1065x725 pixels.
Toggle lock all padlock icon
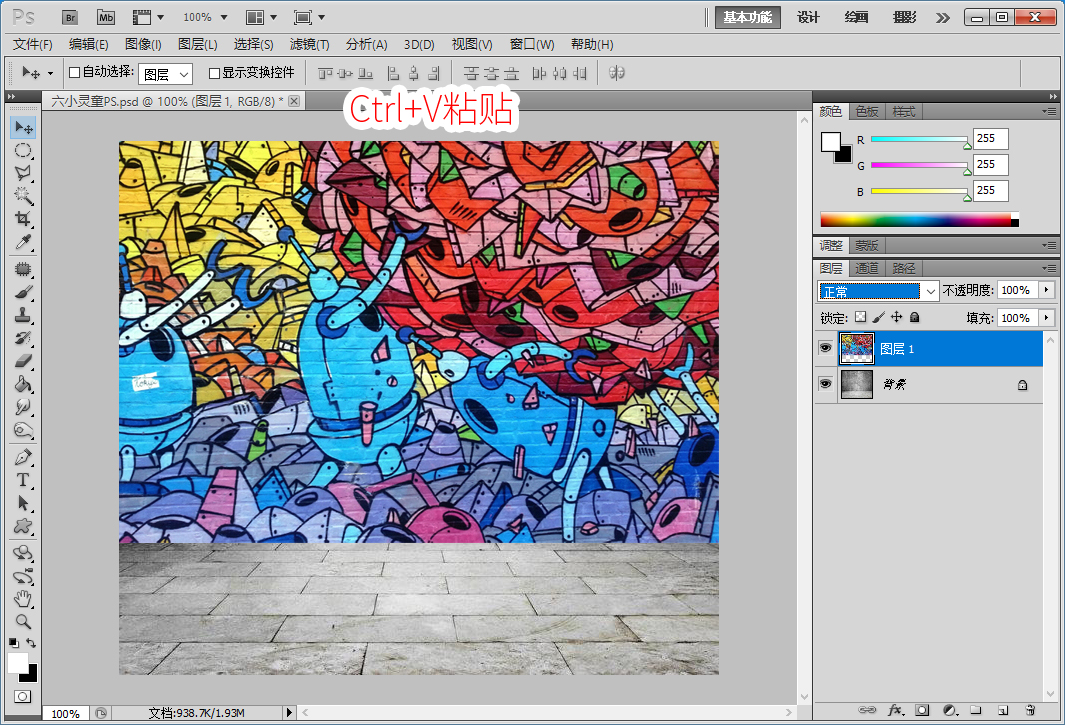click(914, 317)
